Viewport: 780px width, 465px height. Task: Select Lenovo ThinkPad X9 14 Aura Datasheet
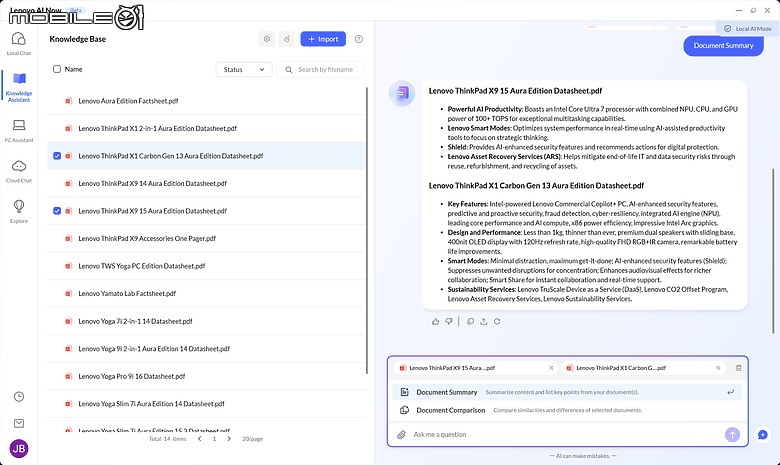(x=206, y=184)
